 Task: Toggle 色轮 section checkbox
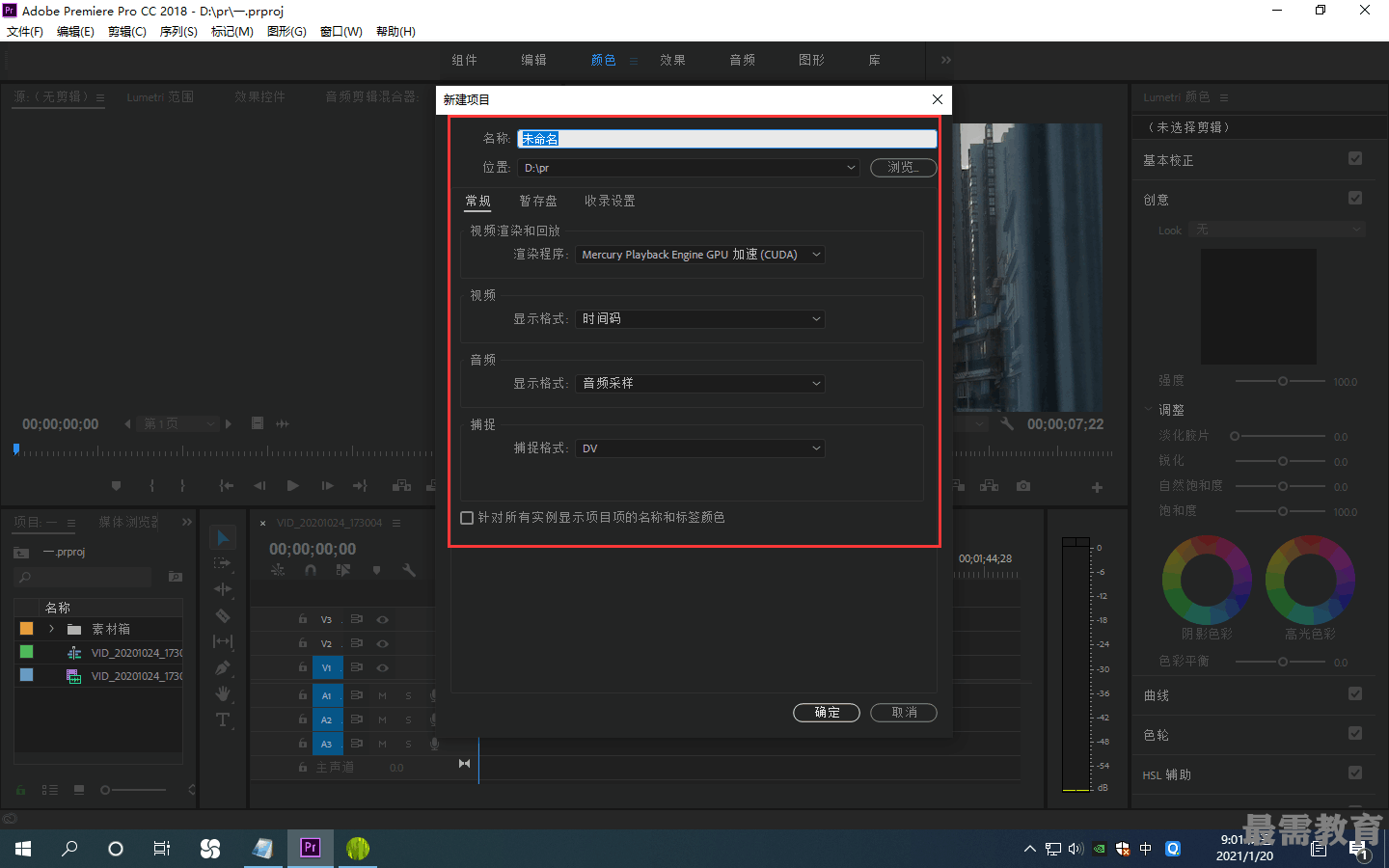(x=1355, y=733)
